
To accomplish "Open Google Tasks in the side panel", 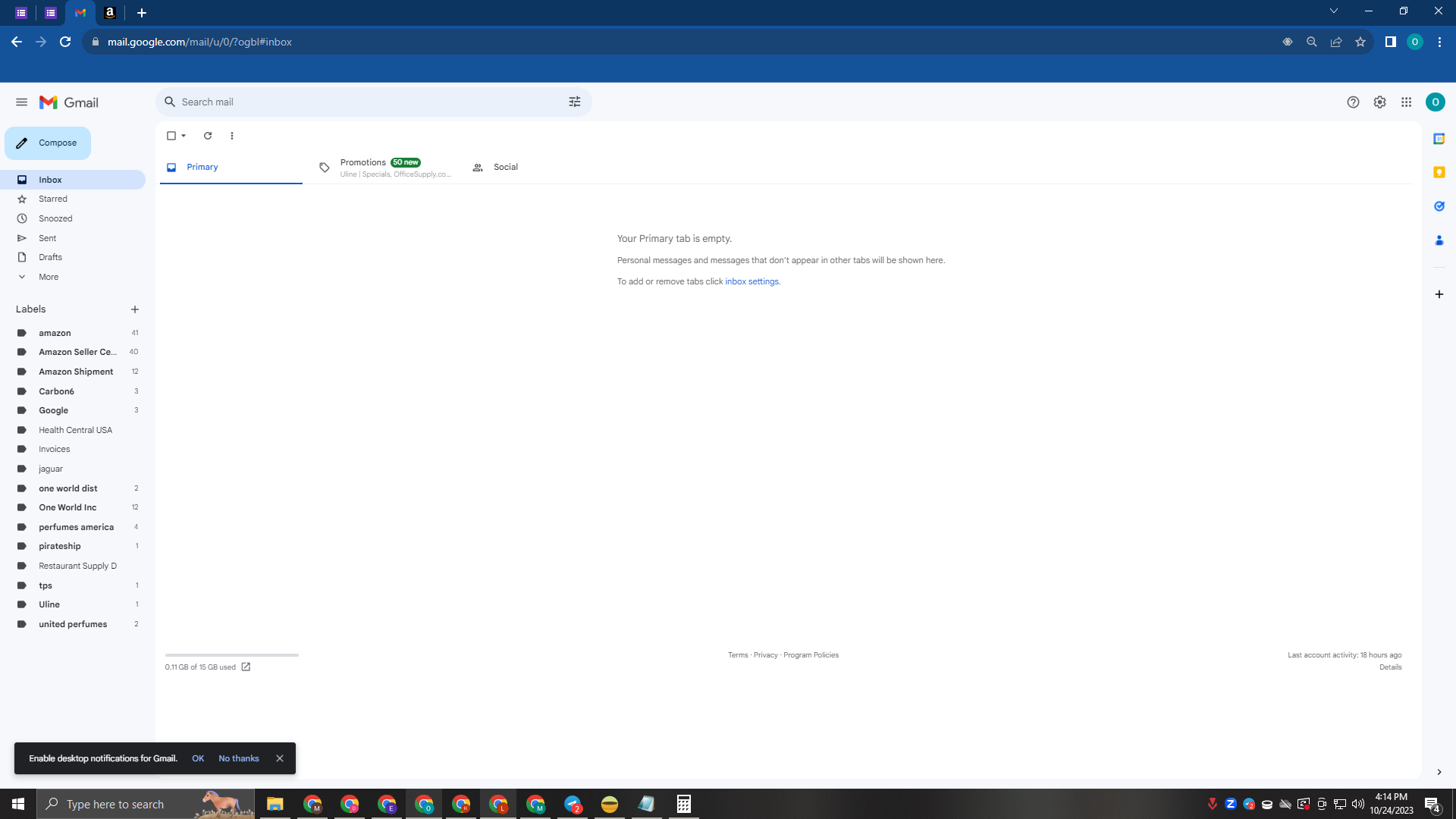I will tap(1439, 206).
